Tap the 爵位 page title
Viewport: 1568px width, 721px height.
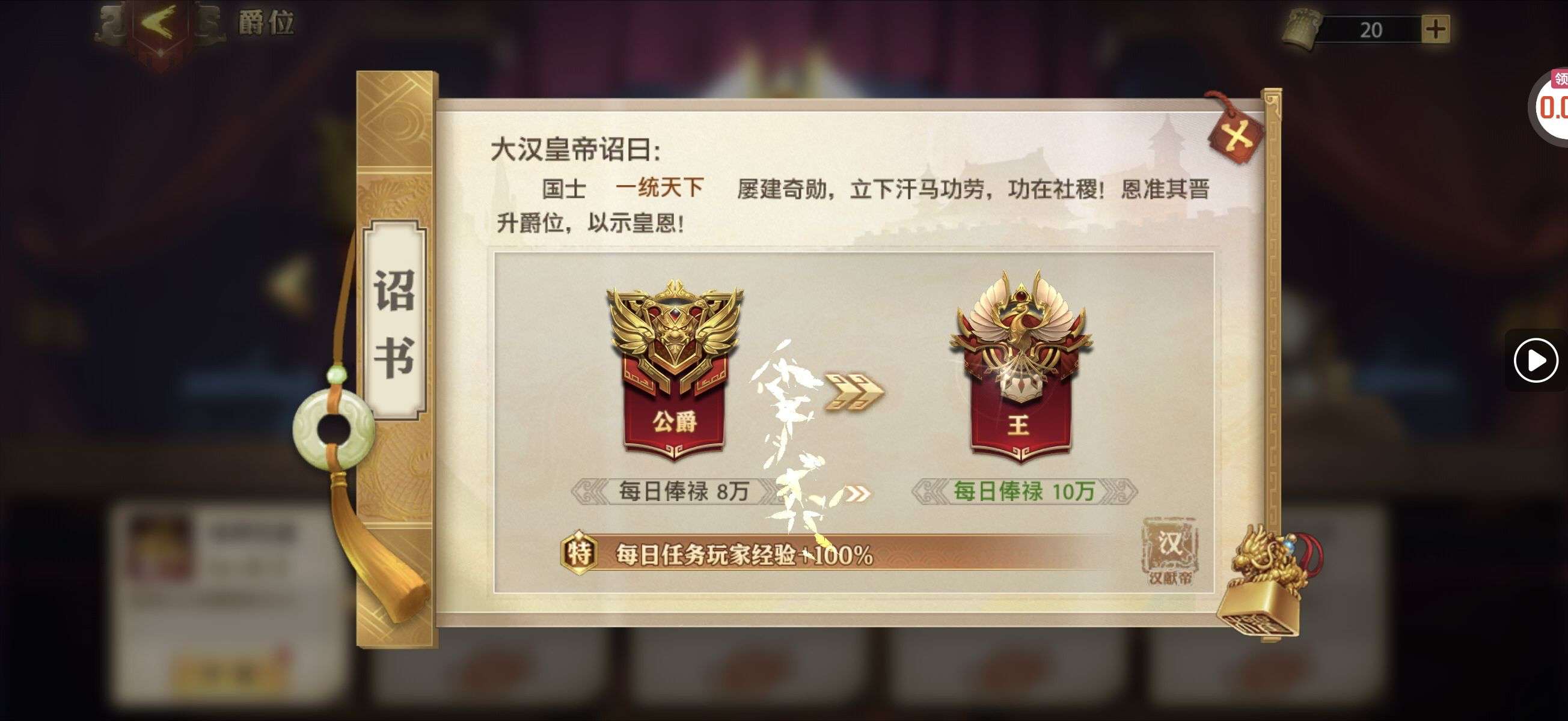tap(265, 23)
